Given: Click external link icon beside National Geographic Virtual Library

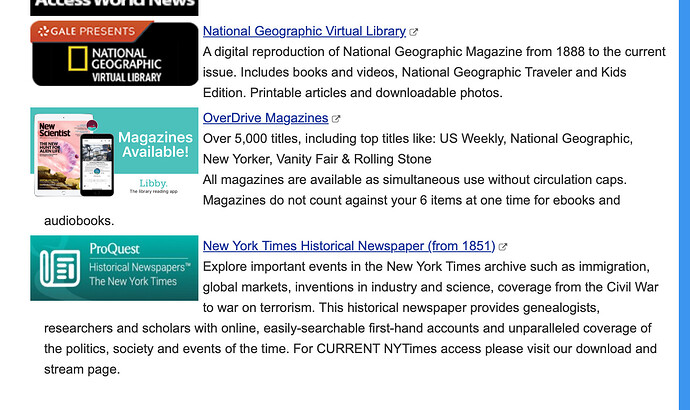Looking at the screenshot, I should tap(414, 32).
